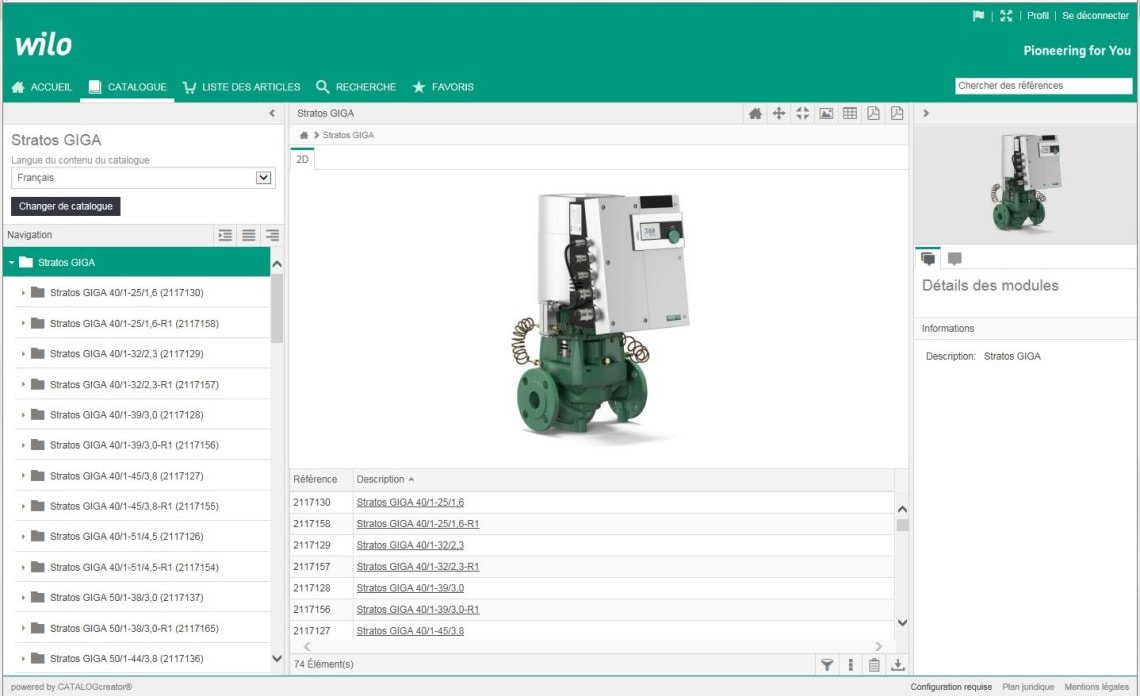Expand Stratos GIGA 40/1-45/3,8 (2117127) node

(23, 476)
